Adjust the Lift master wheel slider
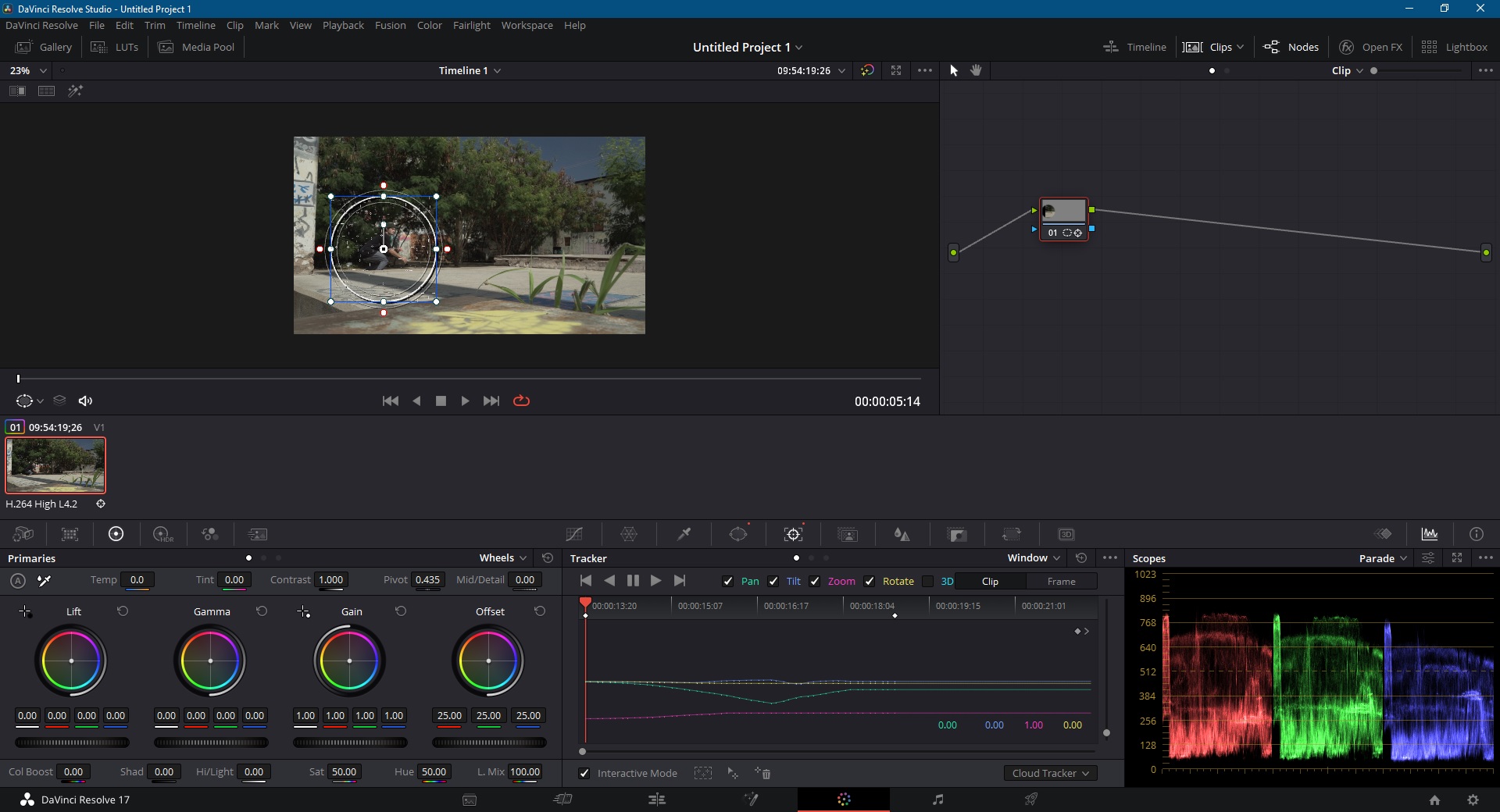 pos(72,743)
